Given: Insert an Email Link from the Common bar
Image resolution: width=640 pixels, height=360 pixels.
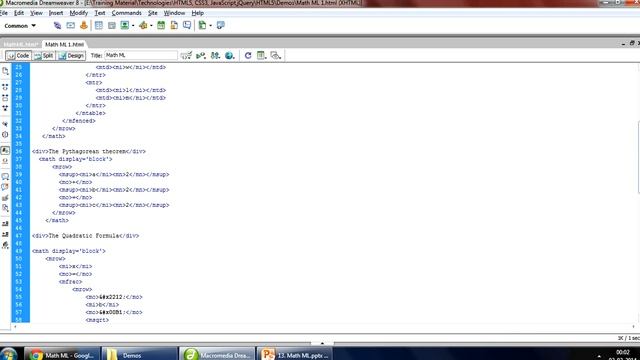Looking at the screenshot, I should [x=71, y=25].
